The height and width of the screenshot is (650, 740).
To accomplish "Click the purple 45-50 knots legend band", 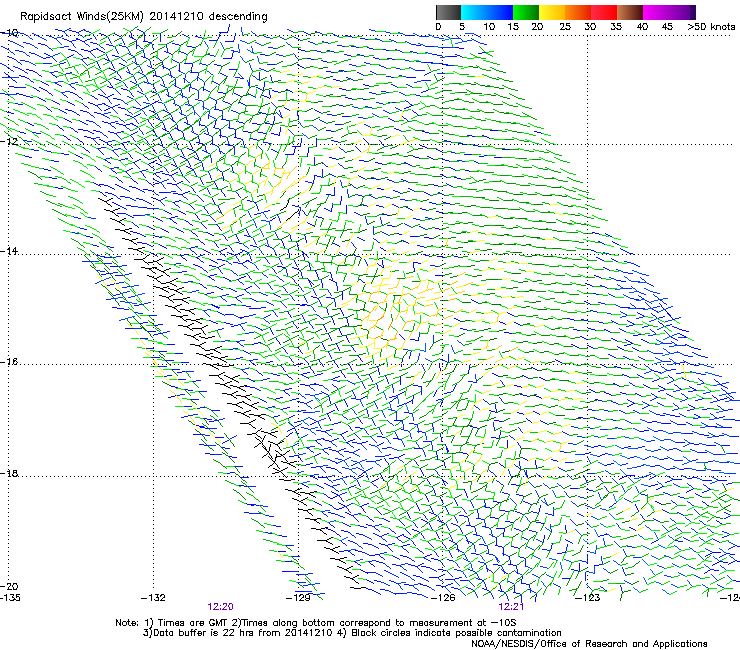I will pyautogui.click(x=682, y=12).
